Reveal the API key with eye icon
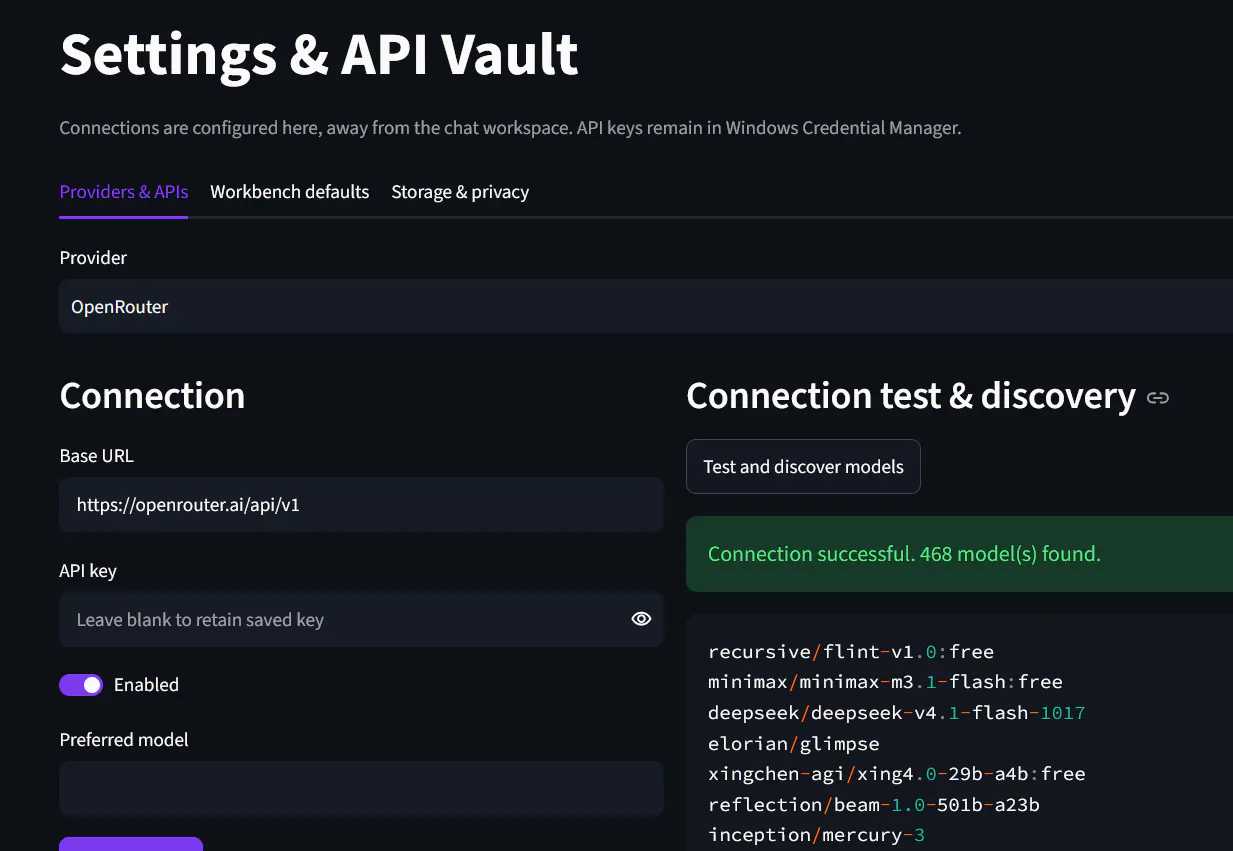This screenshot has height=851, width=1233. tap(641, 619)
